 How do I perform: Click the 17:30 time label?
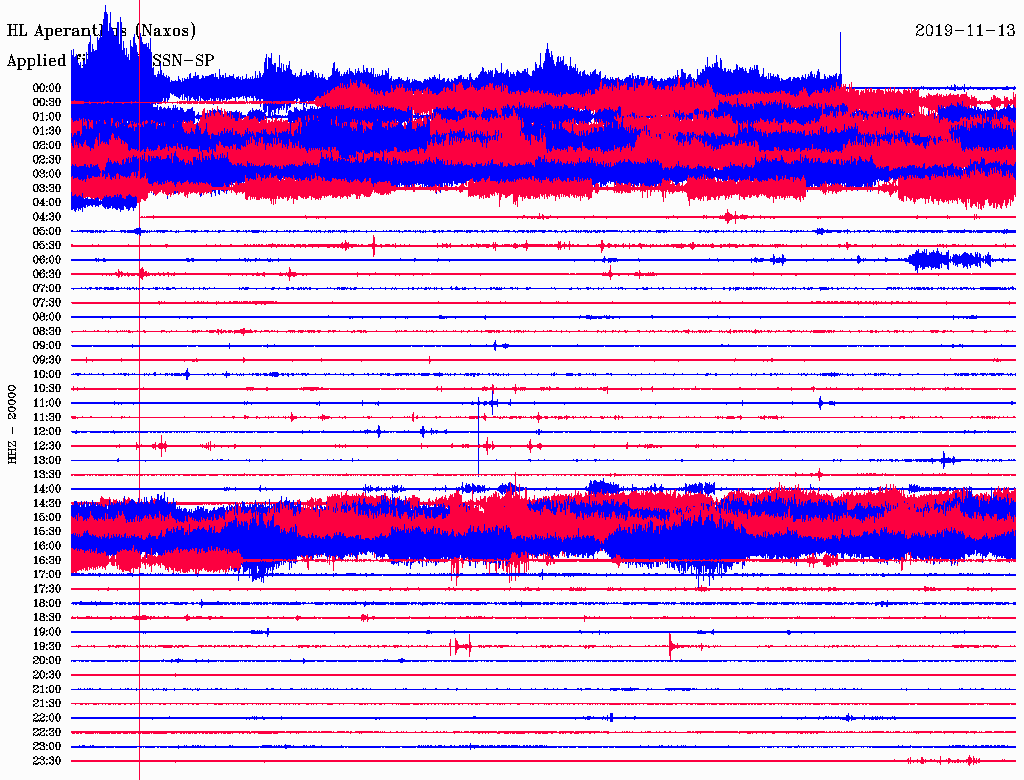point(47,589)
